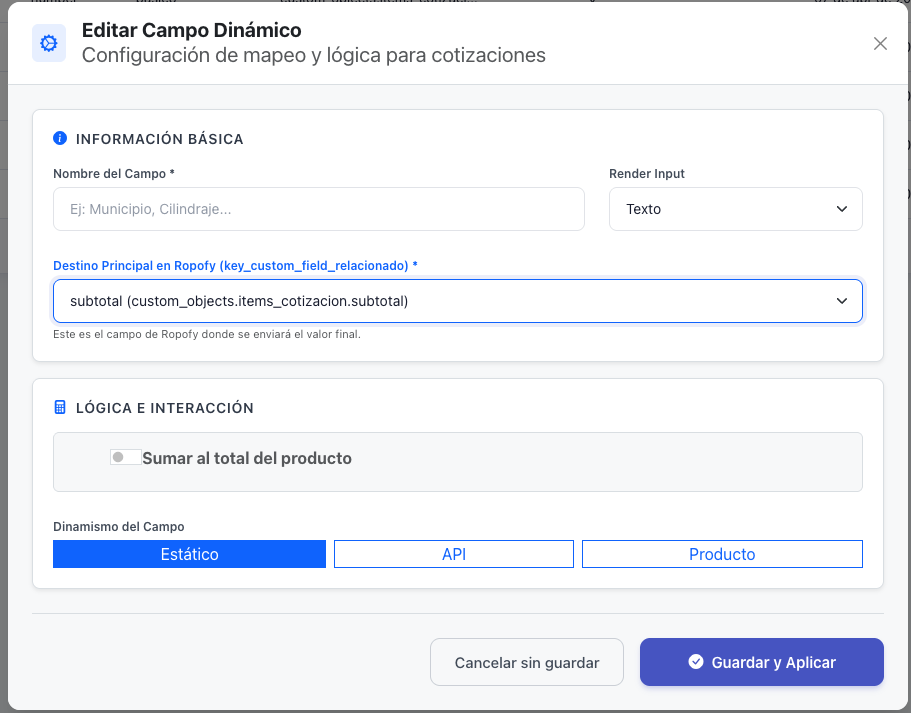Click the Sumar al total del producto label

pyautogui.click(x=247, y=458)
